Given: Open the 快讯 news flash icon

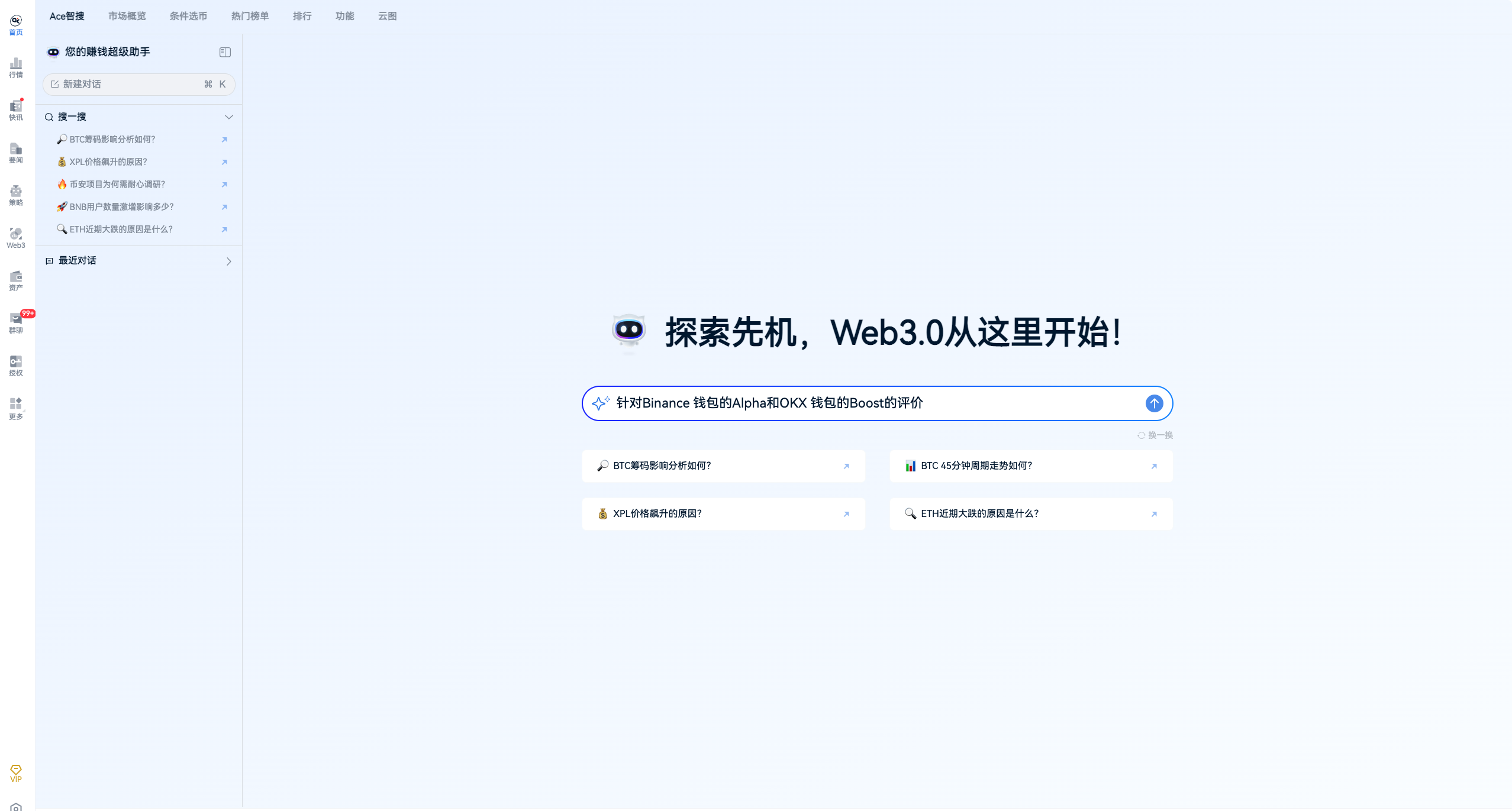Looking at the screenshot, I should (16, 110).
